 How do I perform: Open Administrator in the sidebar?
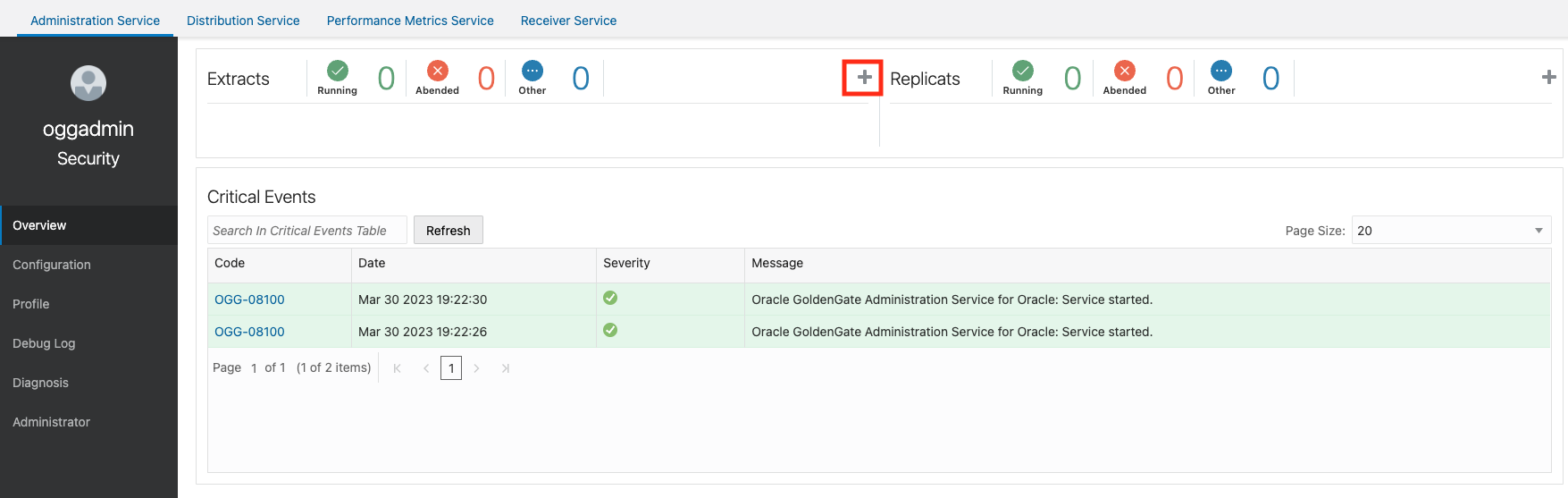(x=89, y=422)
